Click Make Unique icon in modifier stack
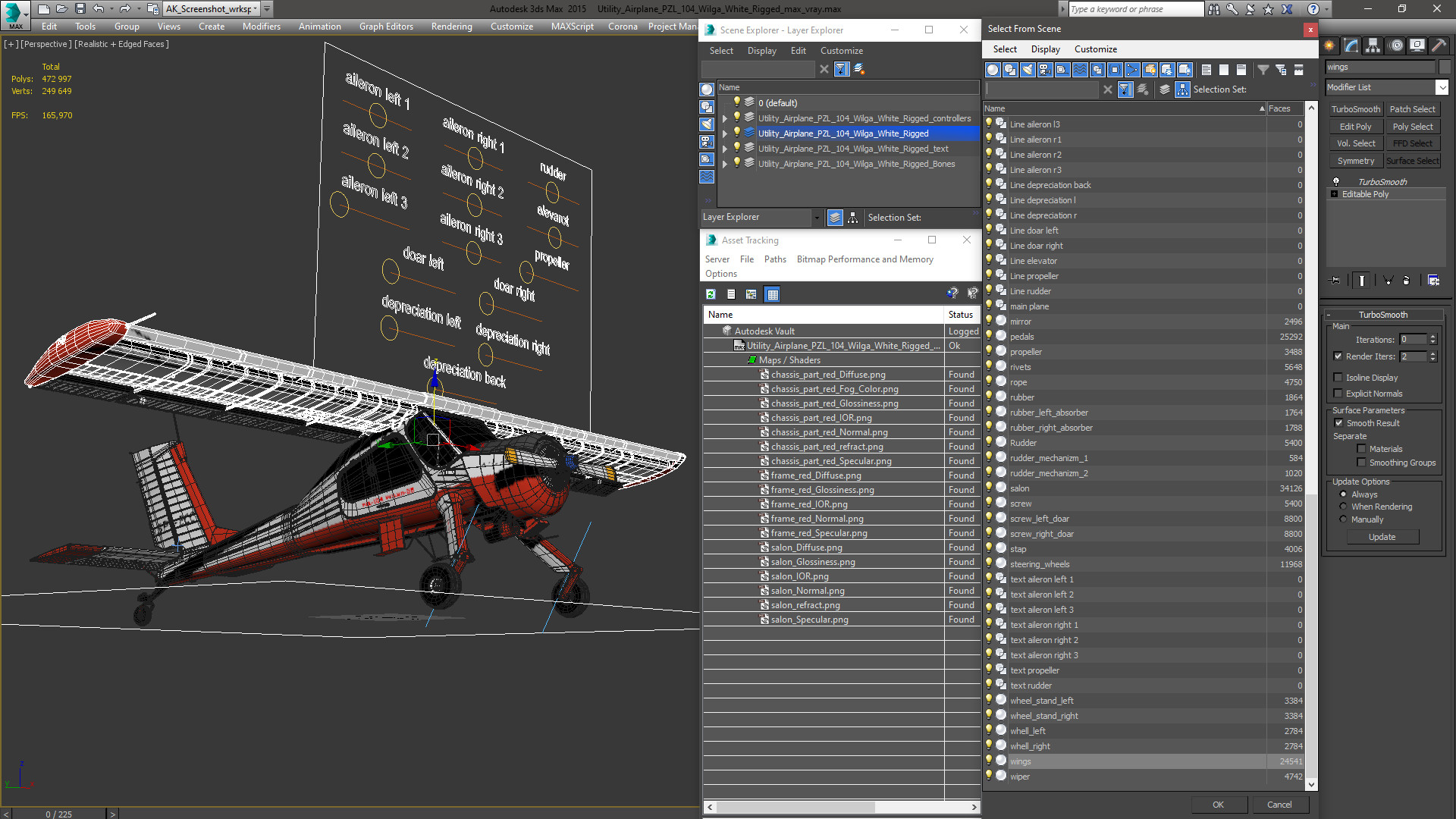This screenshot has width=1456, height=819. click(1389, 281)
